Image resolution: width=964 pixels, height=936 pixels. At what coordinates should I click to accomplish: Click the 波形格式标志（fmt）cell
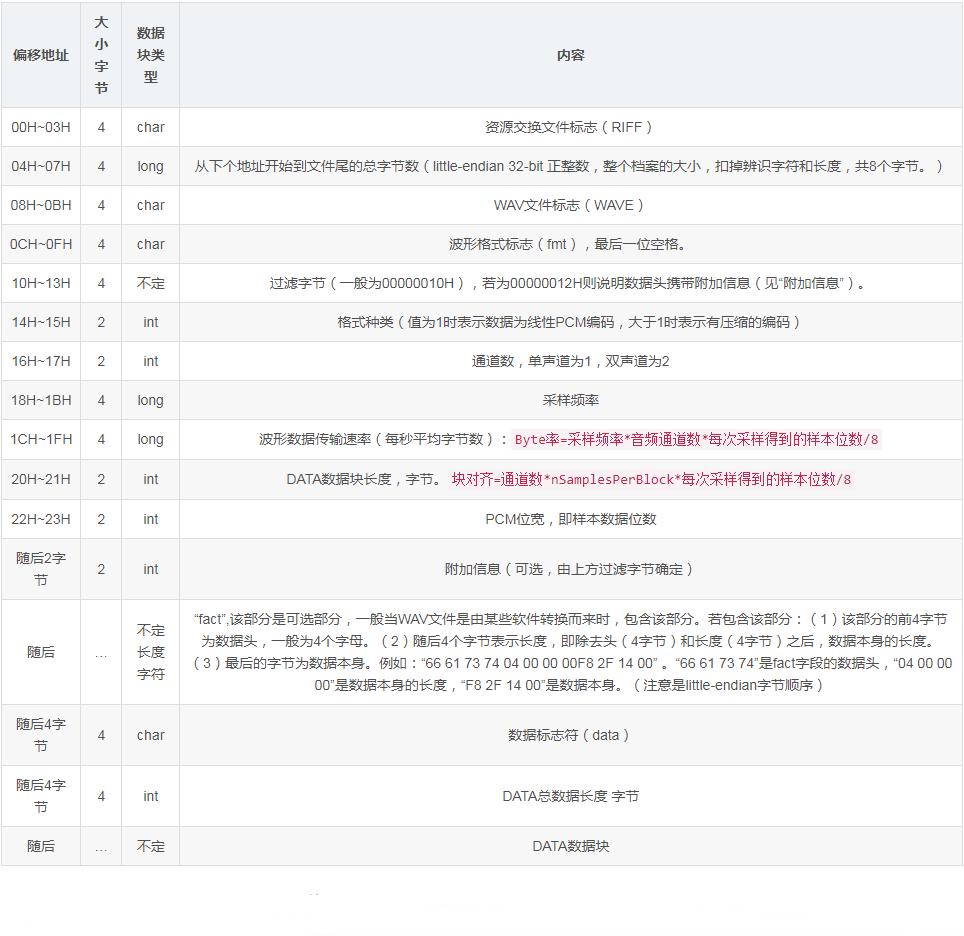570,244
